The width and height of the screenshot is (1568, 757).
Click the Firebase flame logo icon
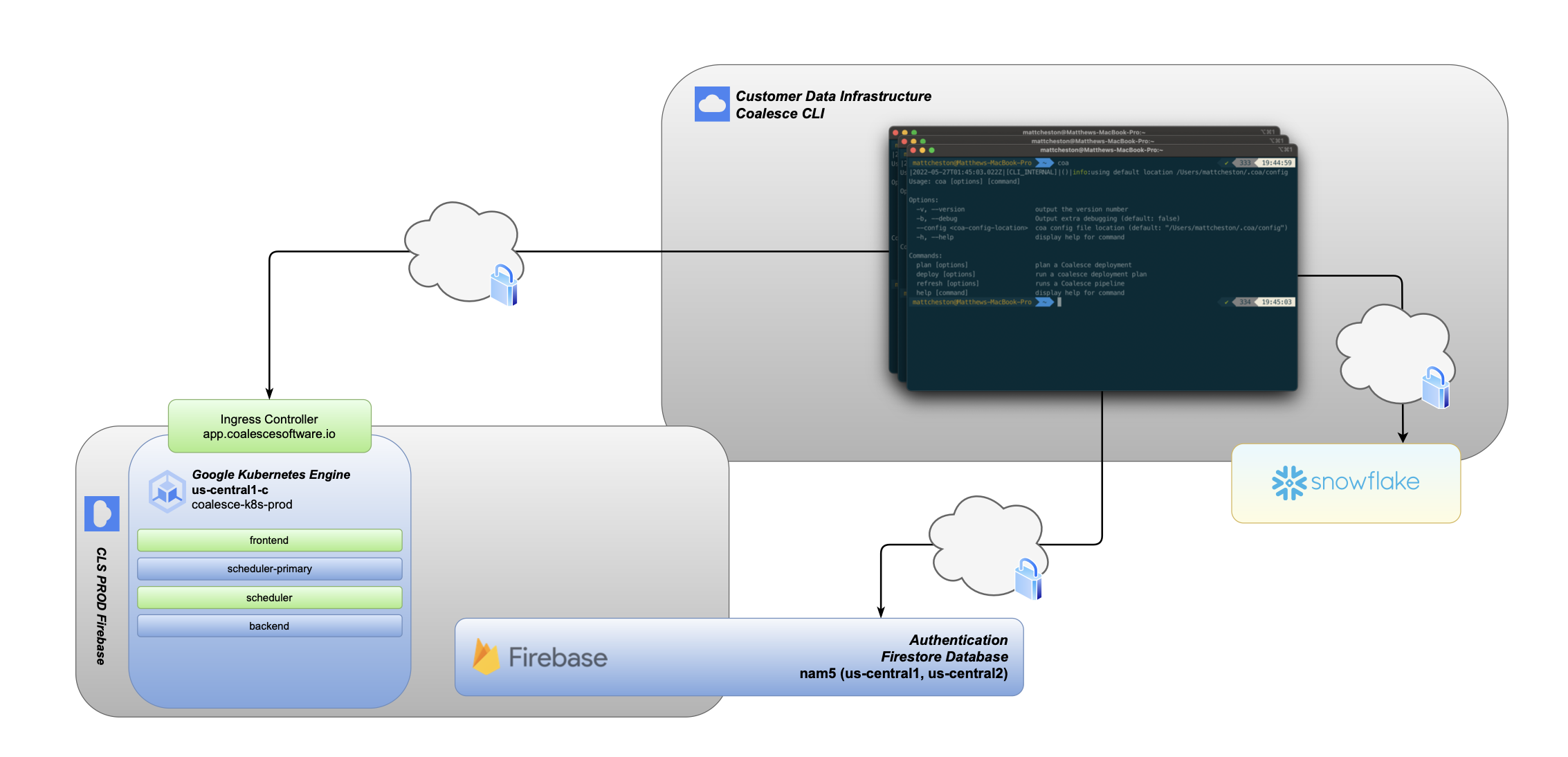[x=486, y=657]
